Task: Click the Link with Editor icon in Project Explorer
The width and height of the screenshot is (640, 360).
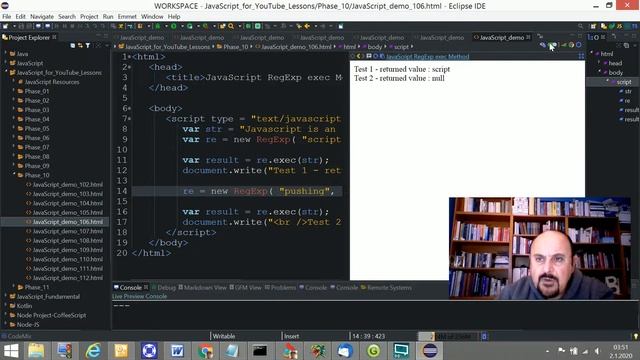Action: 80,46
